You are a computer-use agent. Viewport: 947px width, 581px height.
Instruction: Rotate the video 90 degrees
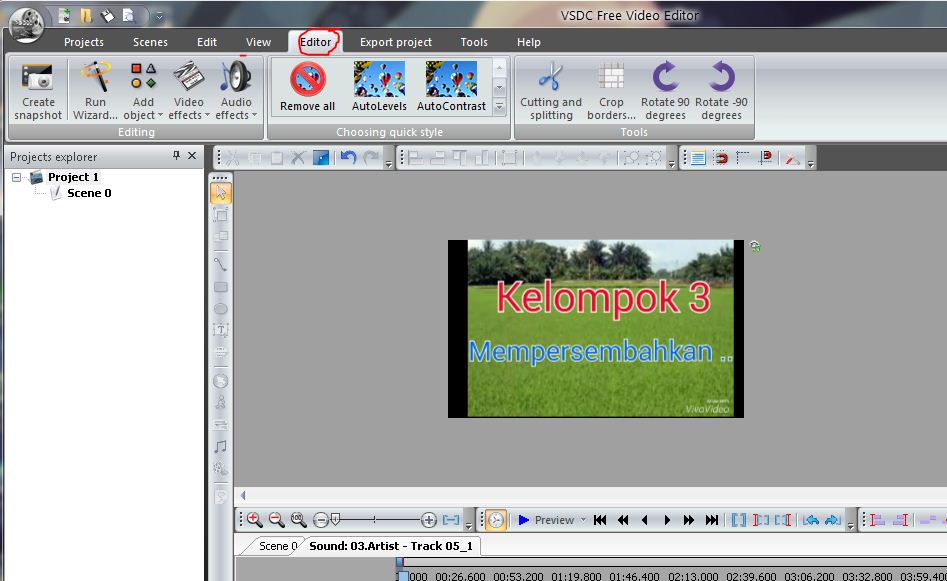pyautogui.click(x=664, y=90)
